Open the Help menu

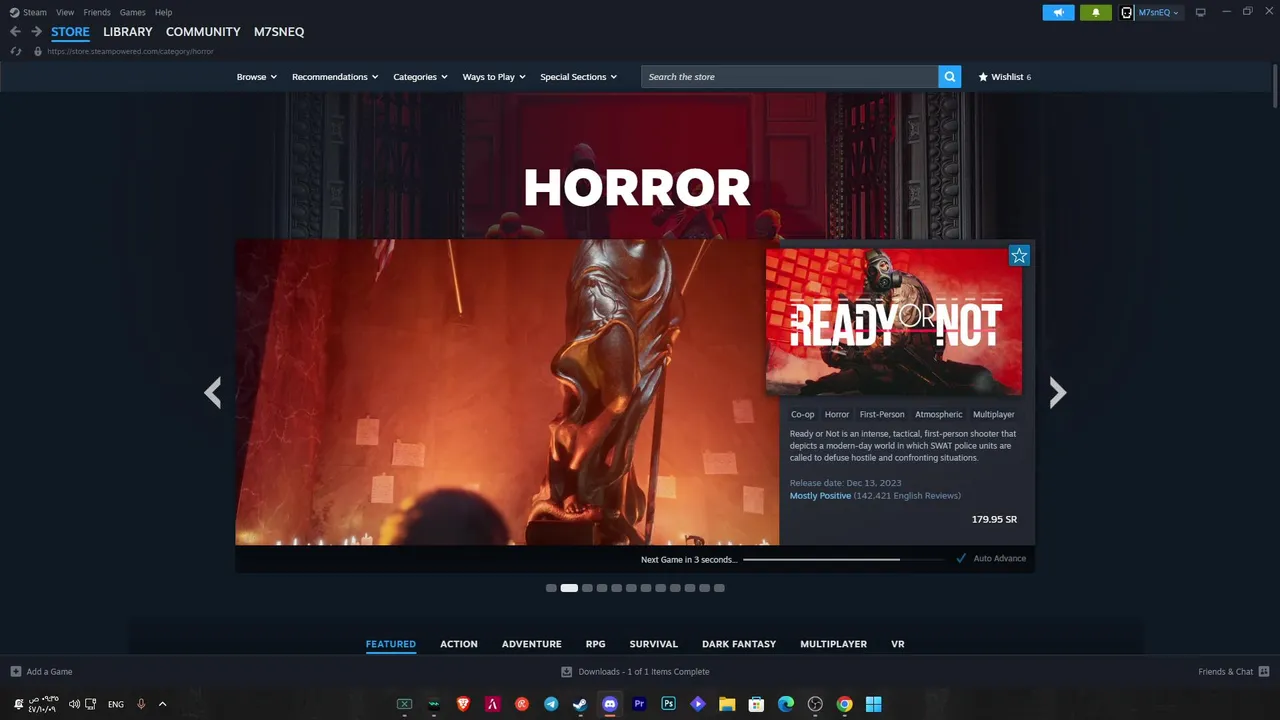(x=164, y=12)
